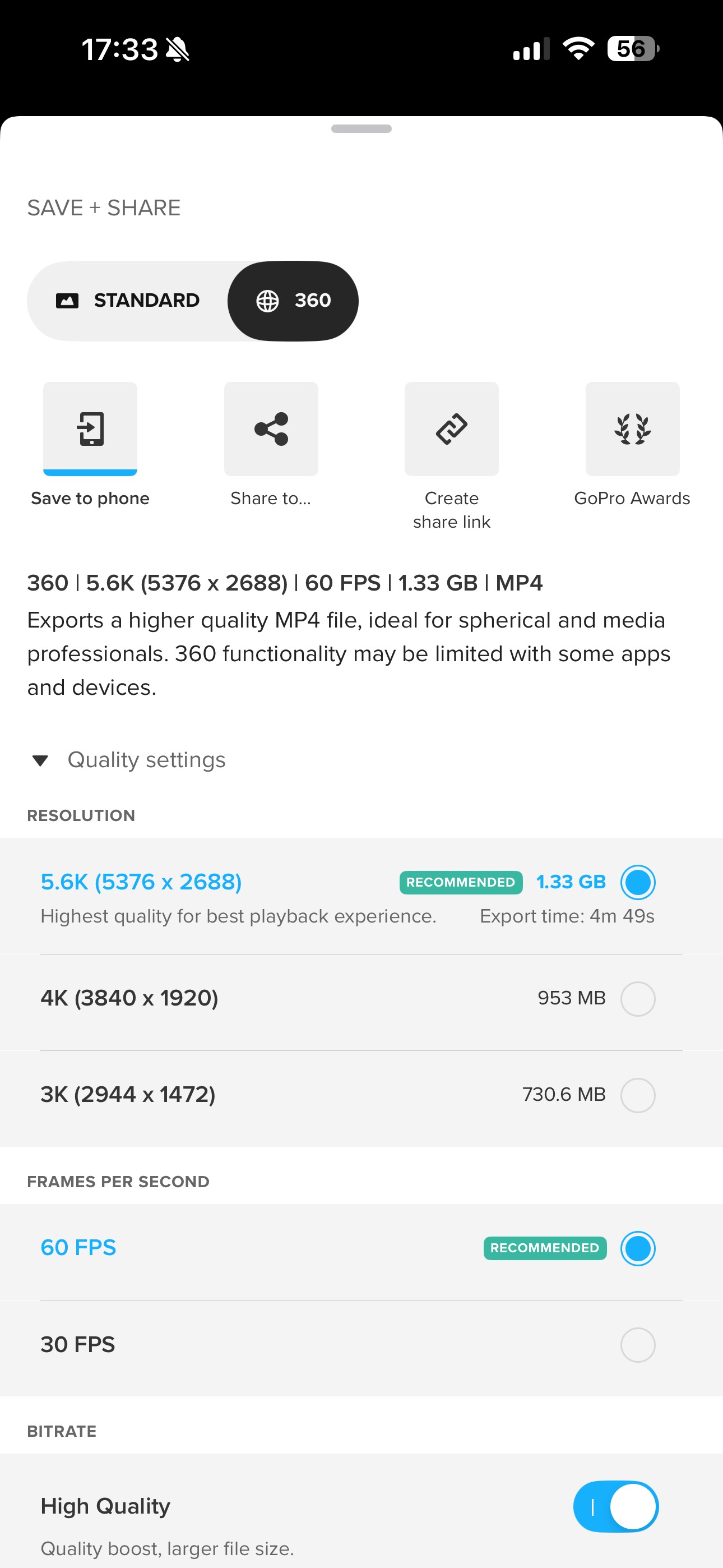Select the 4K resolution radio button
Screen dimensions: 723x1568
point(638,999)
